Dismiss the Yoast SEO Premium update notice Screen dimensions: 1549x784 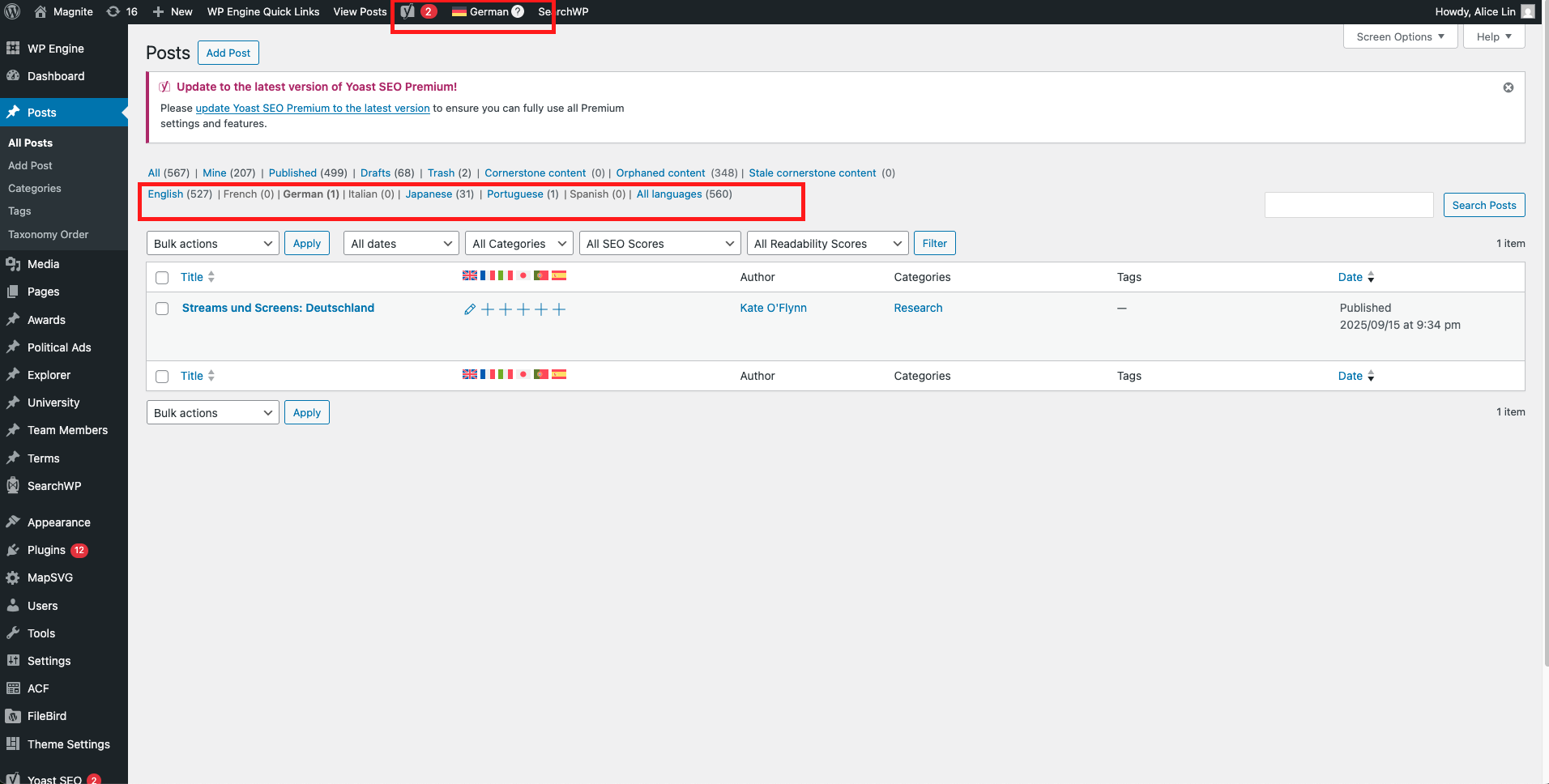coord(1508,87)
